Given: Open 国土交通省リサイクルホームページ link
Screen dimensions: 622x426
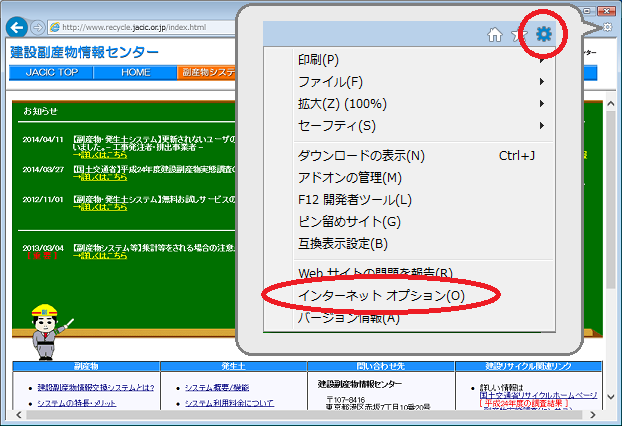Looking at the screenshot, I should (x=538, y=395).
